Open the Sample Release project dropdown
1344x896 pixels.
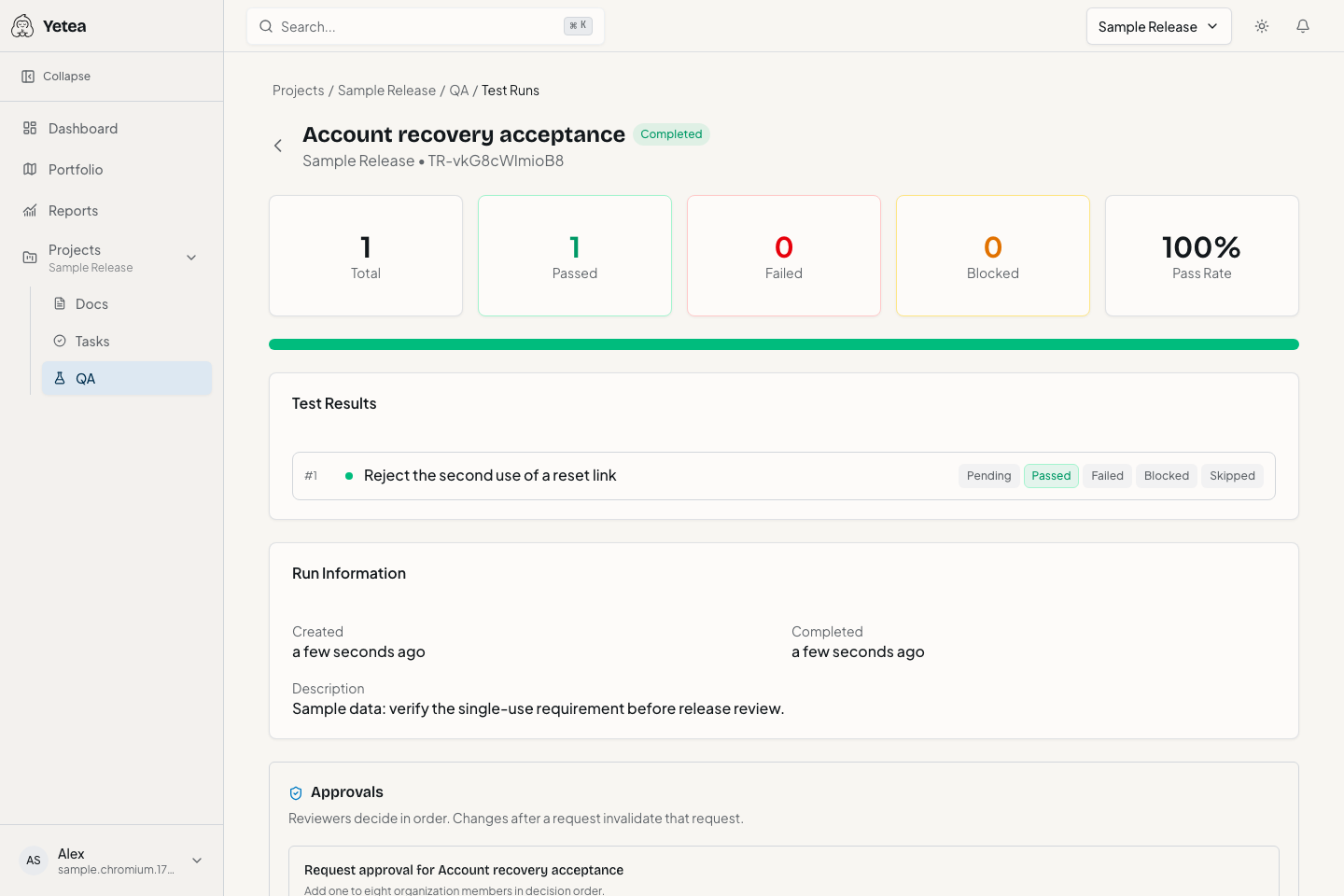[1158, 26]
